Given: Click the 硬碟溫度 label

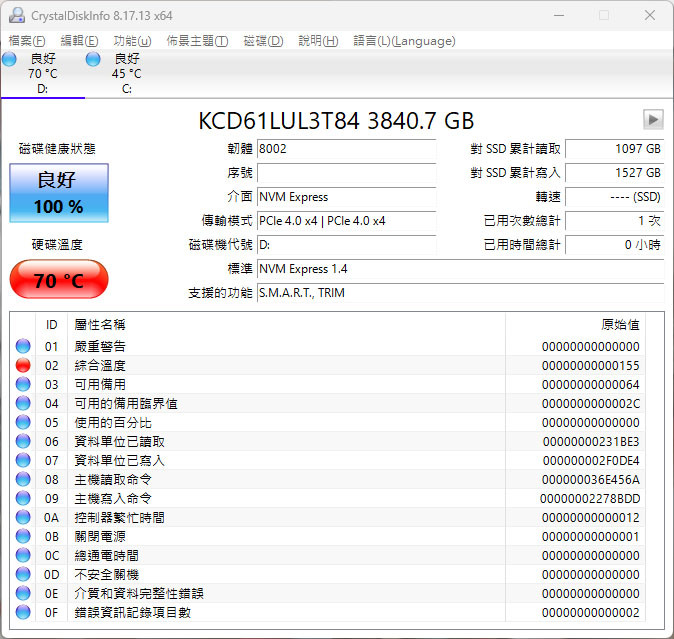Looking at the screenshot, I should coord(57,245).
